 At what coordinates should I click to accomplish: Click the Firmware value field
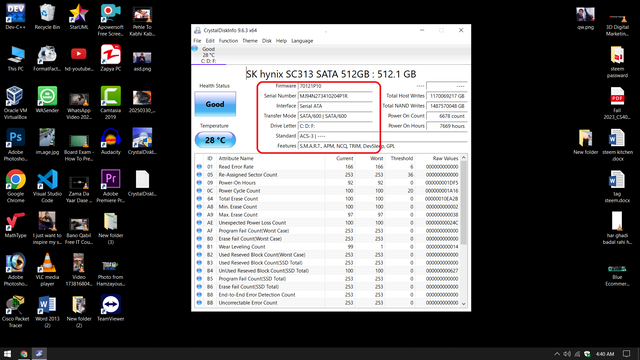[x=335, y=86]
